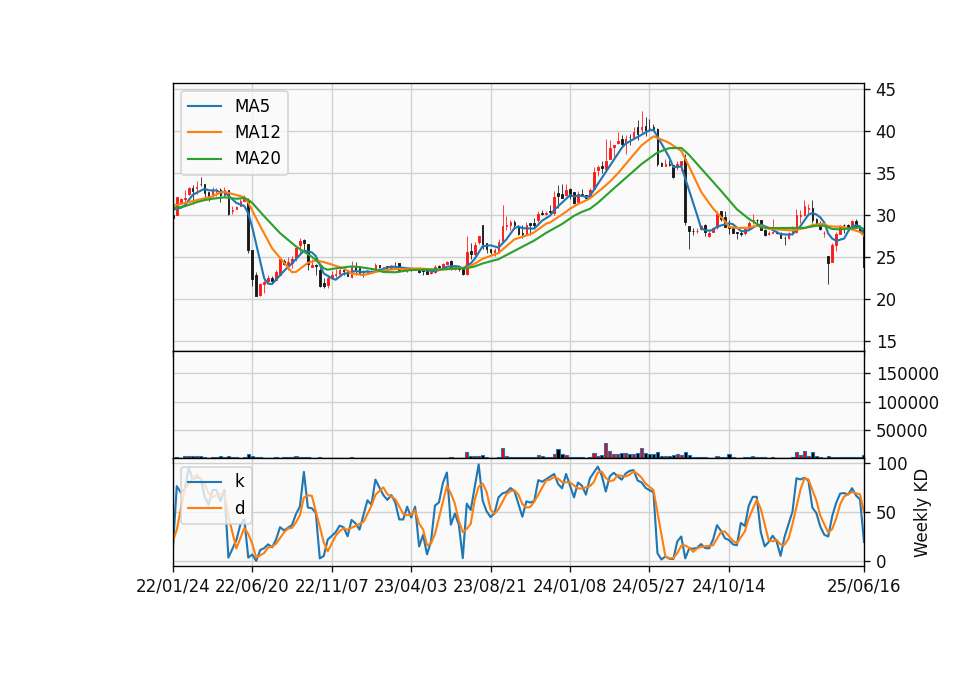Click the k legend label in KD panel

coord(239,481)
